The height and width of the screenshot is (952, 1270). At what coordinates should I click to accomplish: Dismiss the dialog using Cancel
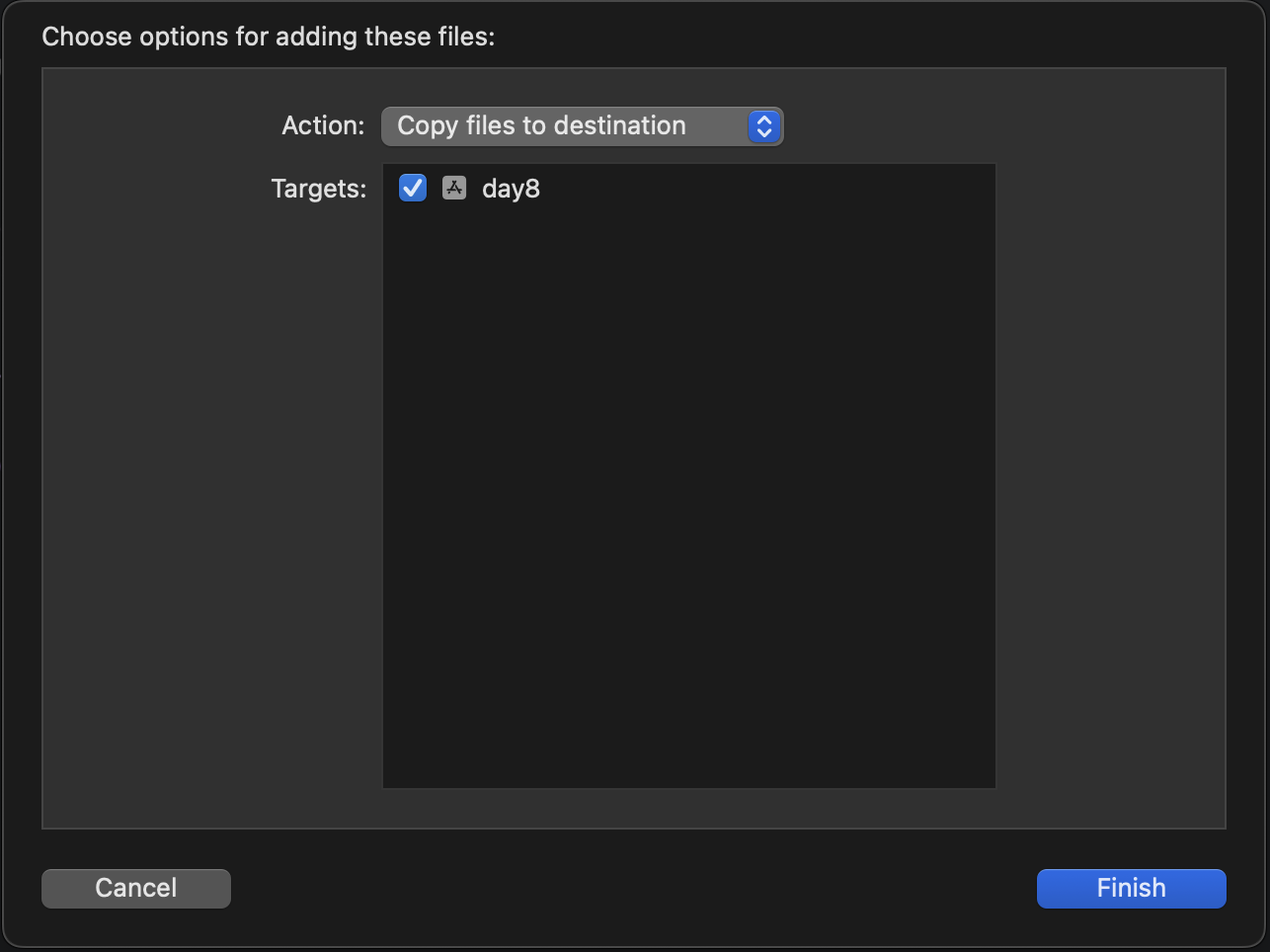136,888
